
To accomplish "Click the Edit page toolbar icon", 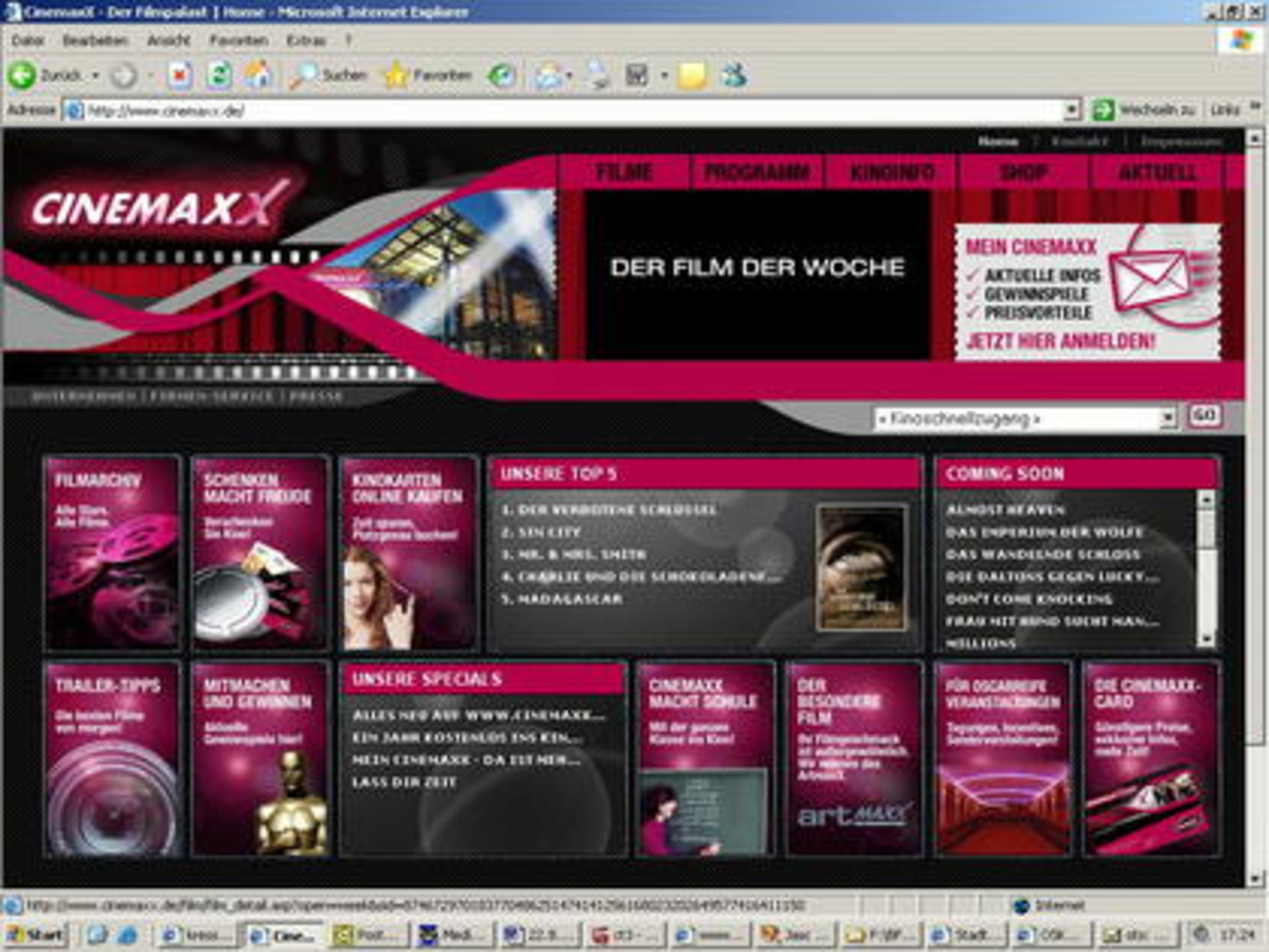I will 637,76.
